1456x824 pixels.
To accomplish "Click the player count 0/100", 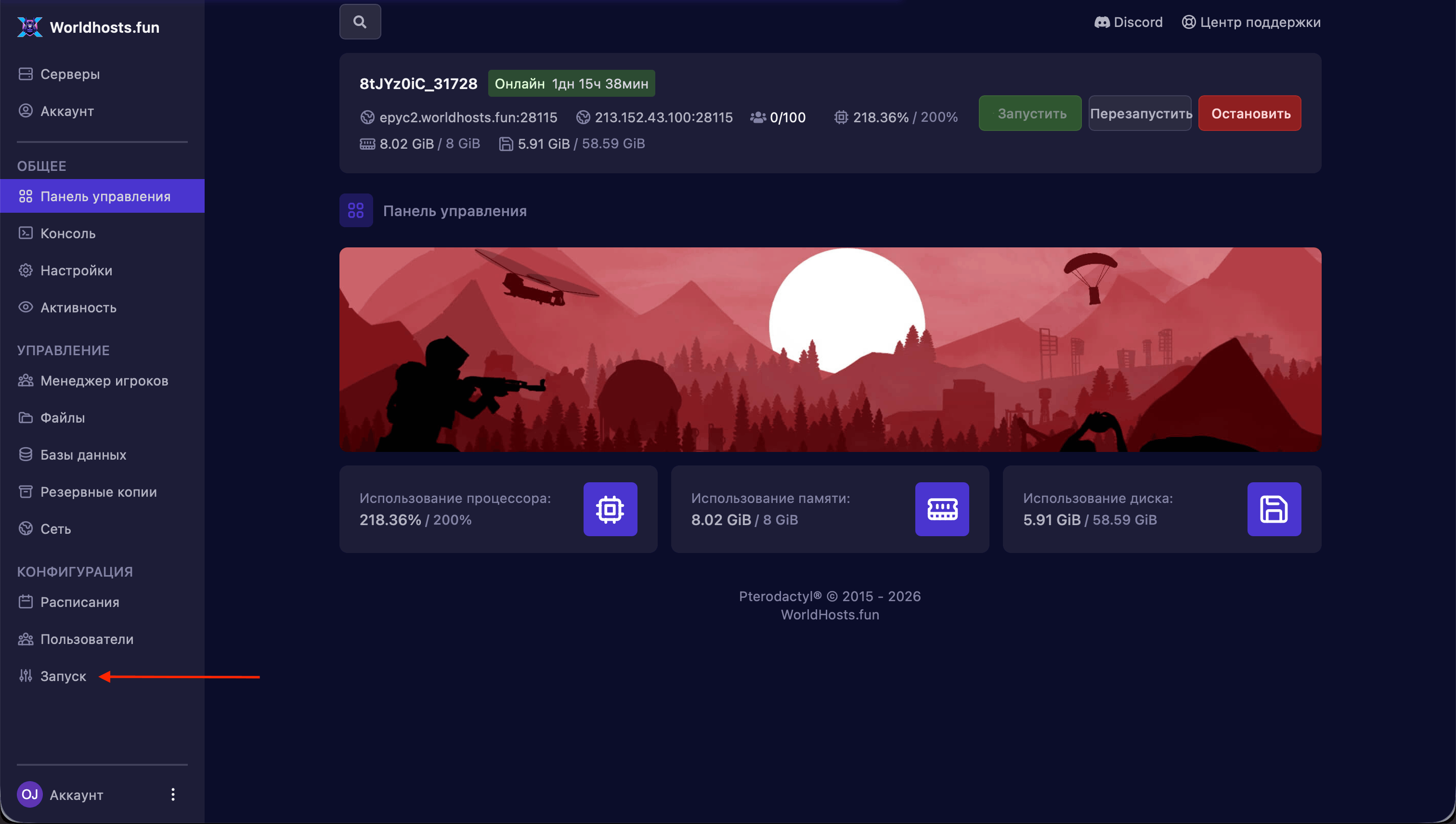I will coord(787,117).
